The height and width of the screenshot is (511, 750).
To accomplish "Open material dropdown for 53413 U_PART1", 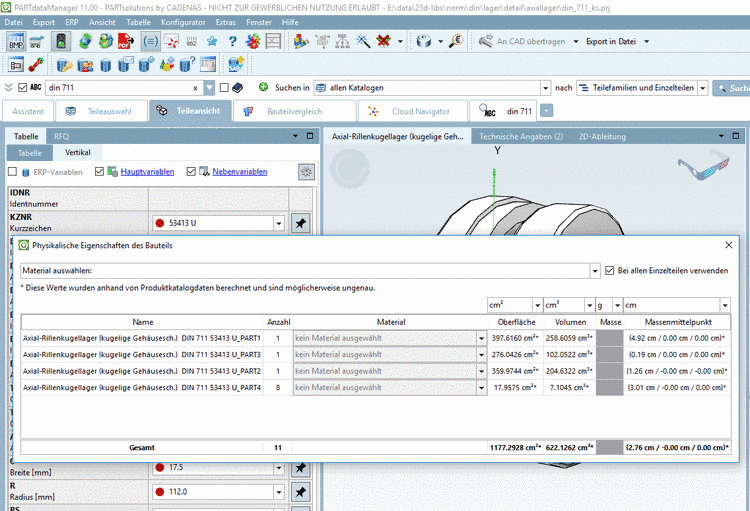I will 481,338.
